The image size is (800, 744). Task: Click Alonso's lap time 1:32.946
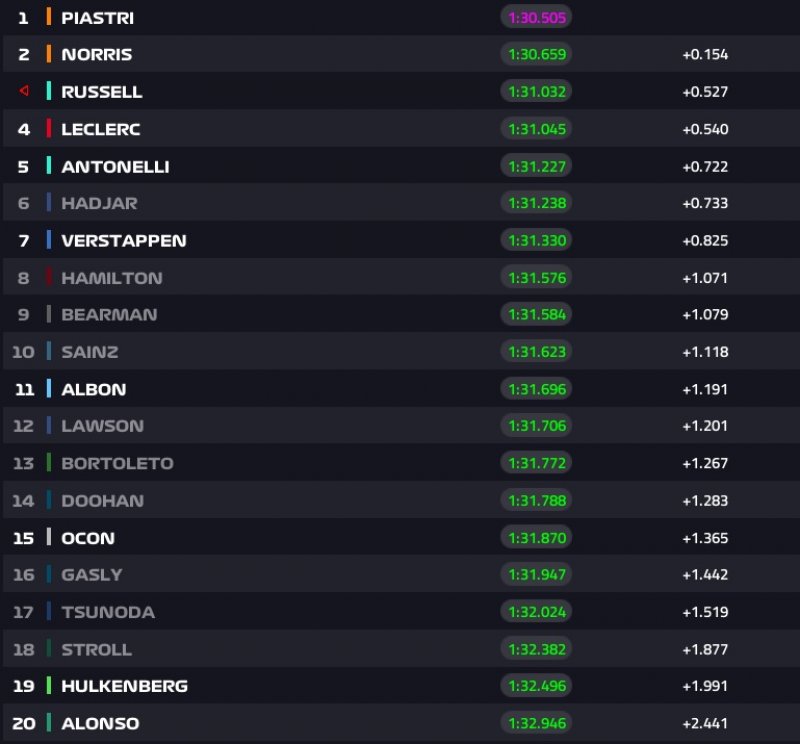536,722
